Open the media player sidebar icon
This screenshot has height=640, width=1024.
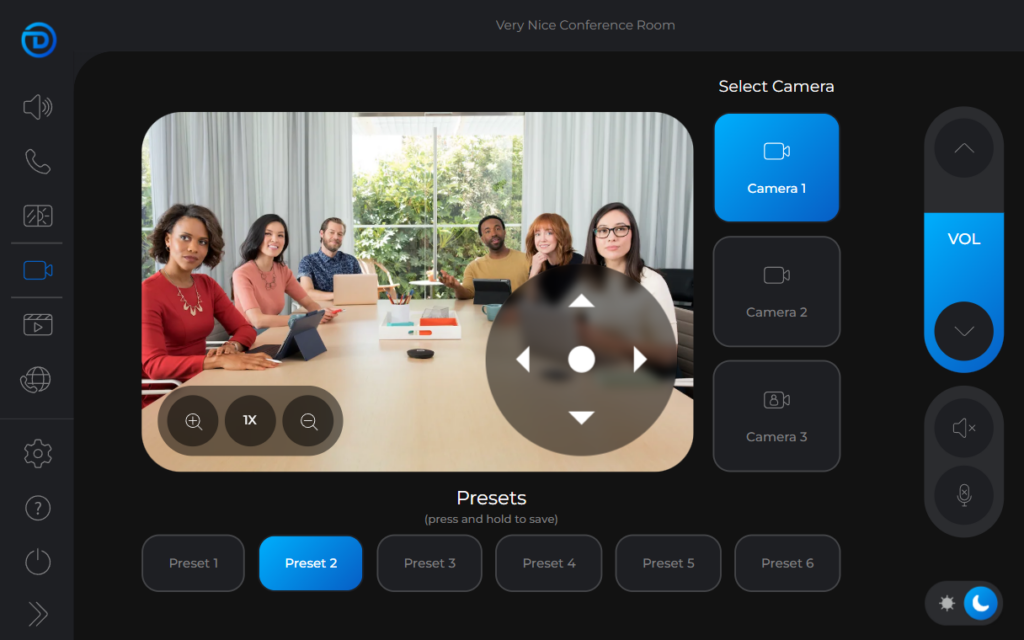click(37, 325)
